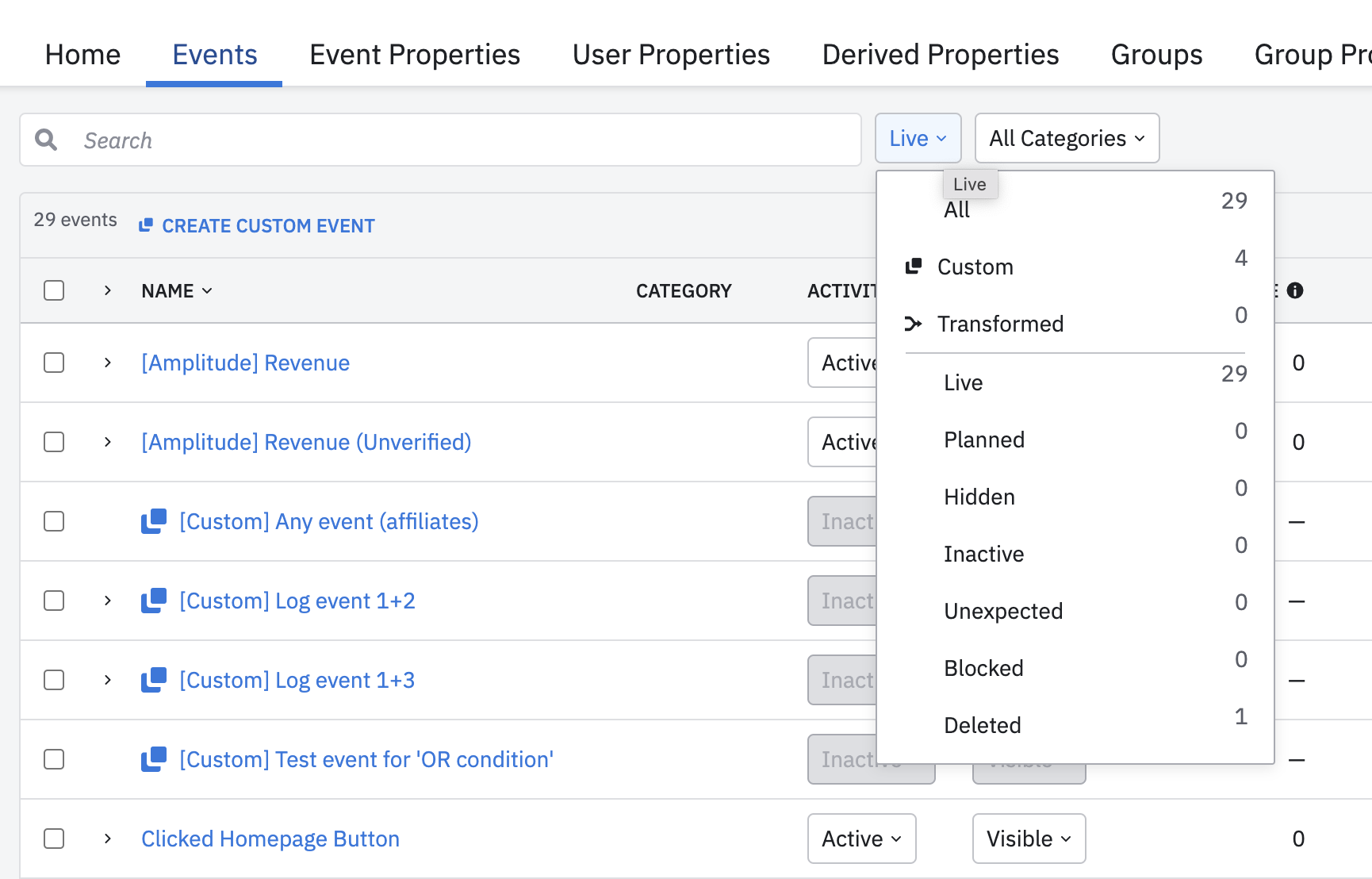Check the box for [Amplitude] Revenue
The image size is (1372, 879).
54,363
